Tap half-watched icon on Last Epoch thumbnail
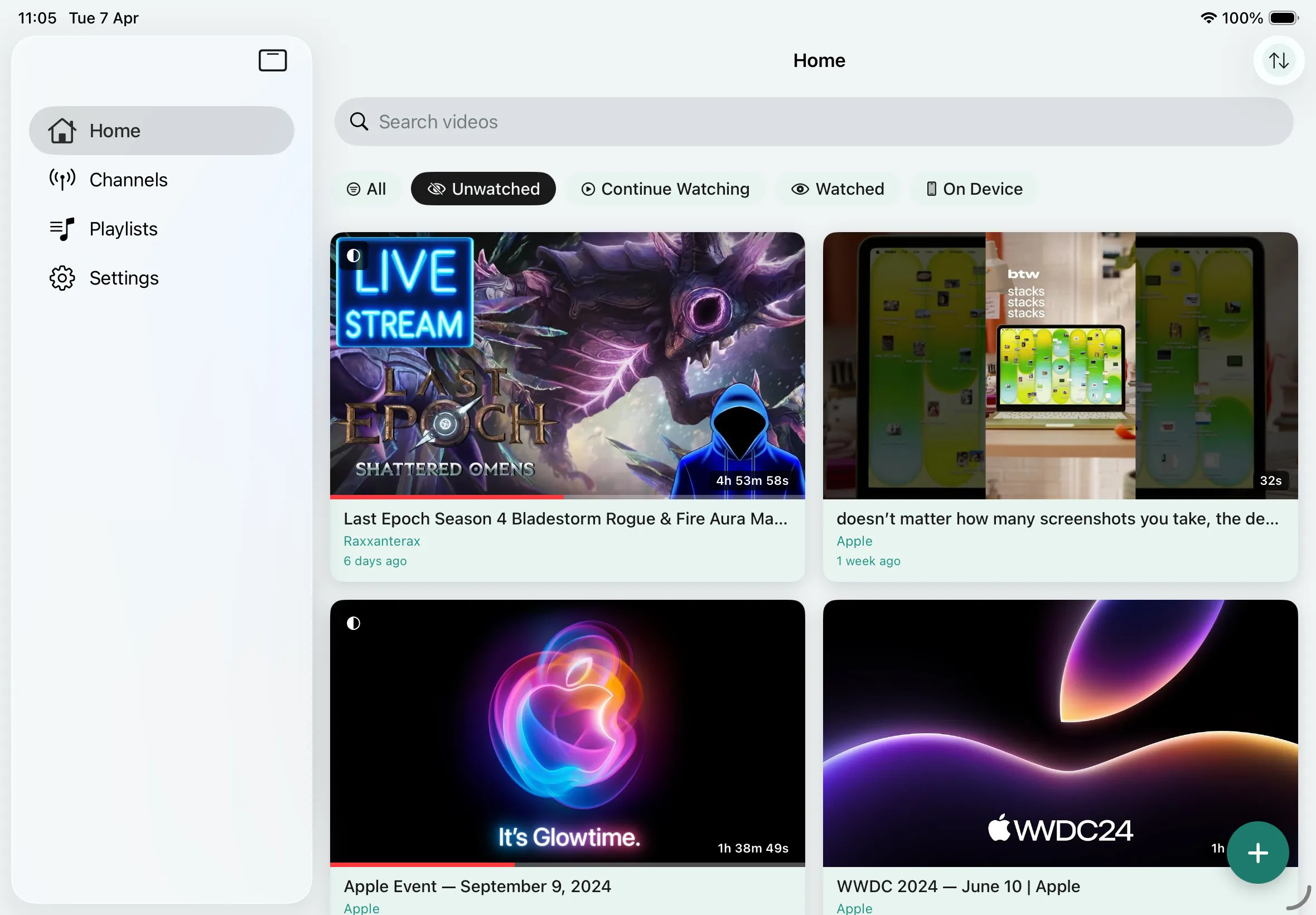Image resolution: width=1316 pixels, height=915 pixels. click(x=354, y=256)
